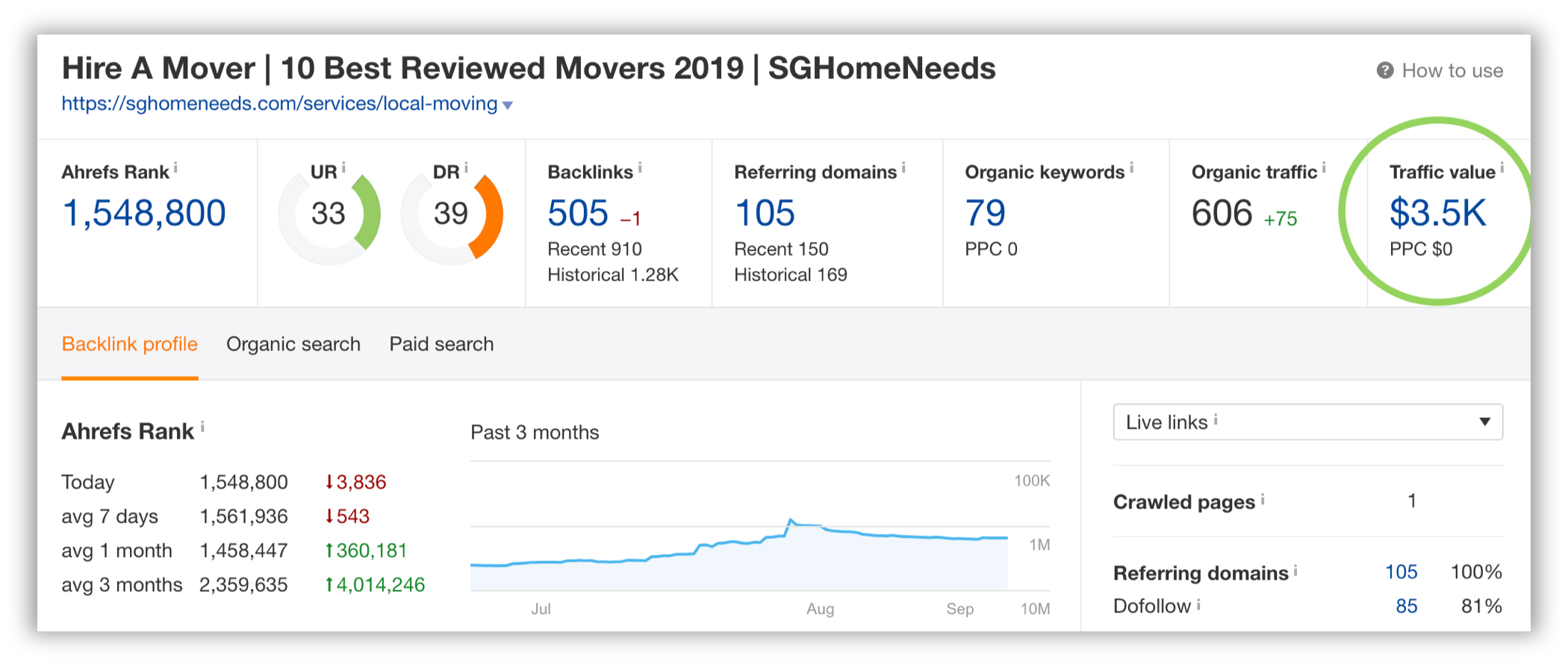Open the 105 referring domains count in overview

[x=765, y=213]
